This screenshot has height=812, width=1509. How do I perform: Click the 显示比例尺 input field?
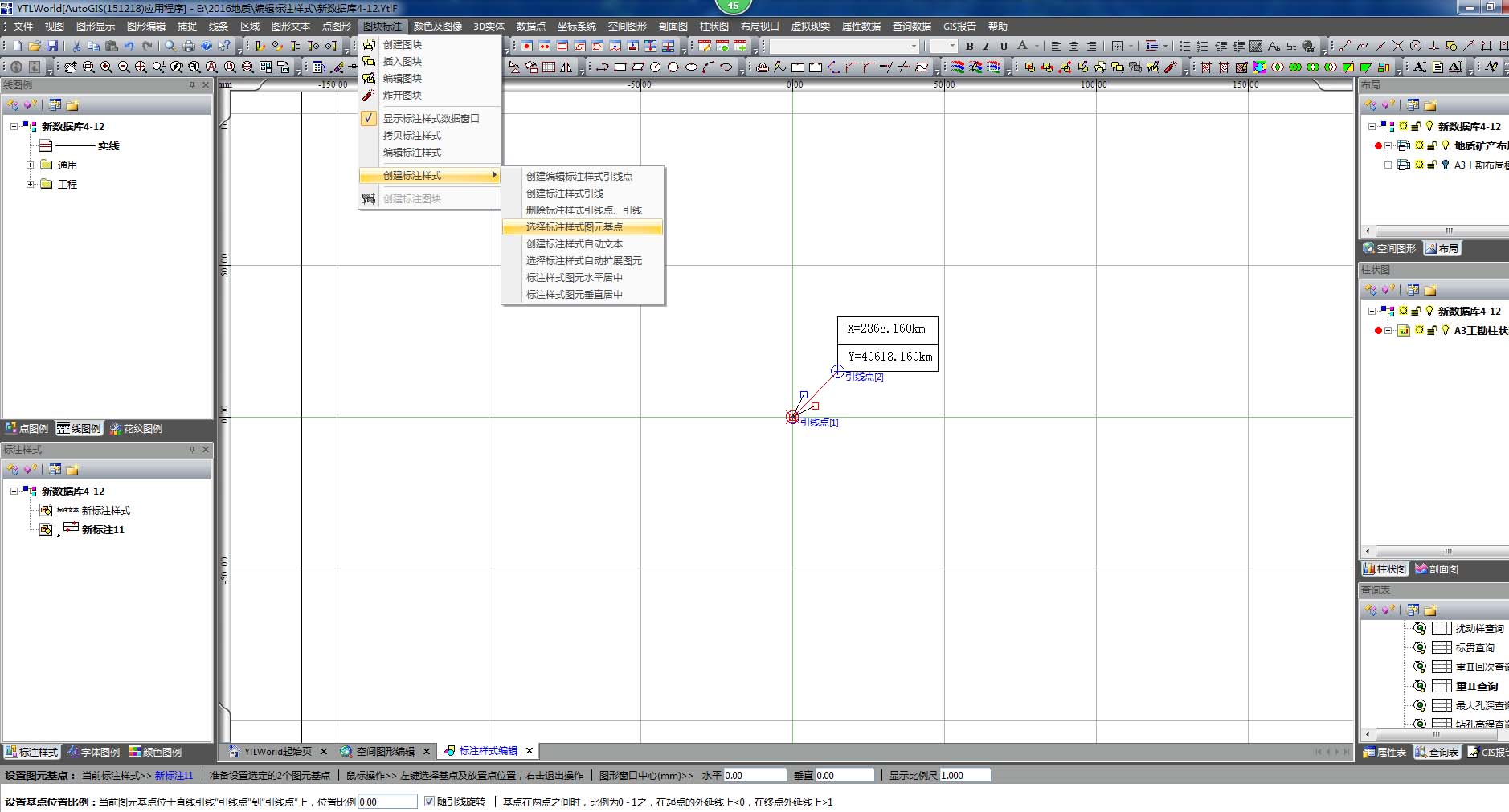(964, 776)
